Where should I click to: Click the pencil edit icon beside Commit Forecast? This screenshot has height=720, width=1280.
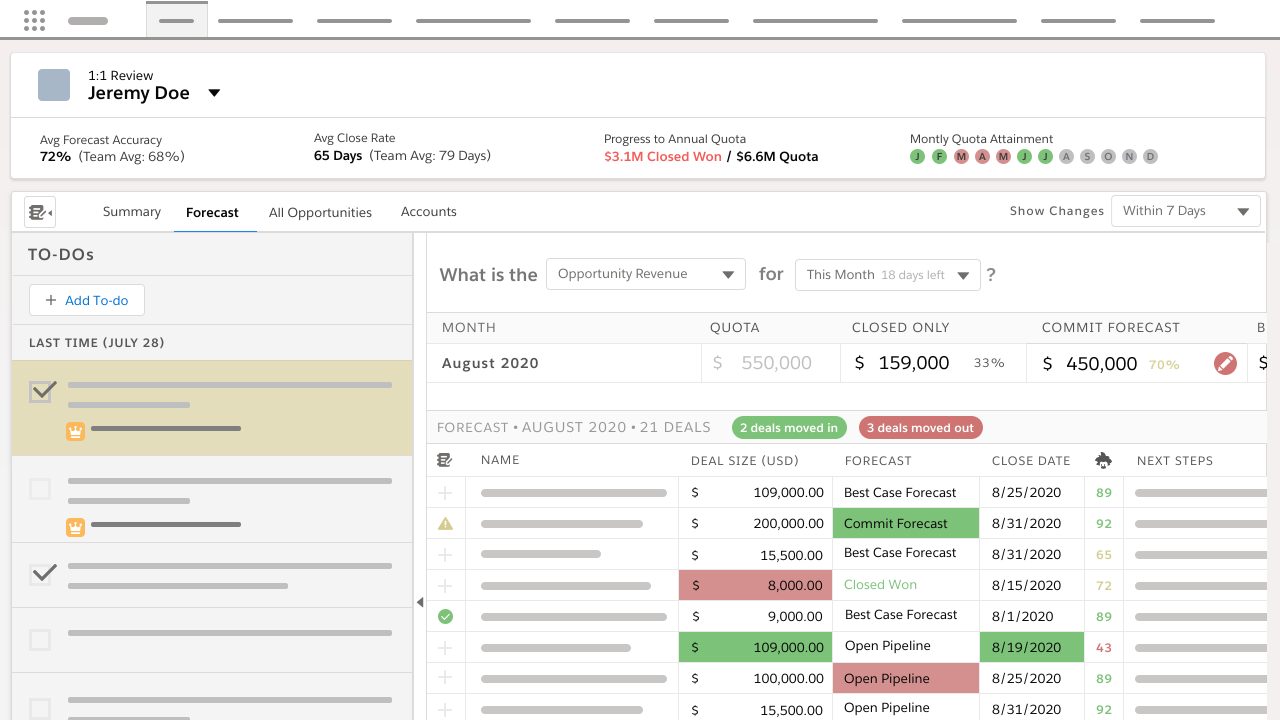[1225, 364]
